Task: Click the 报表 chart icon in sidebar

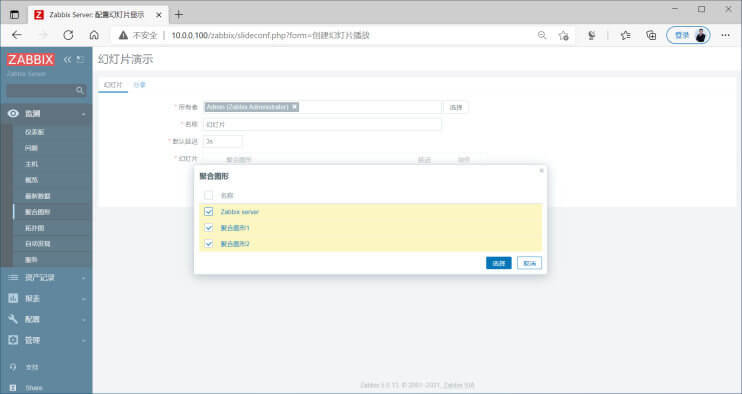Action: pyautogui.click(x=13, y=298)
